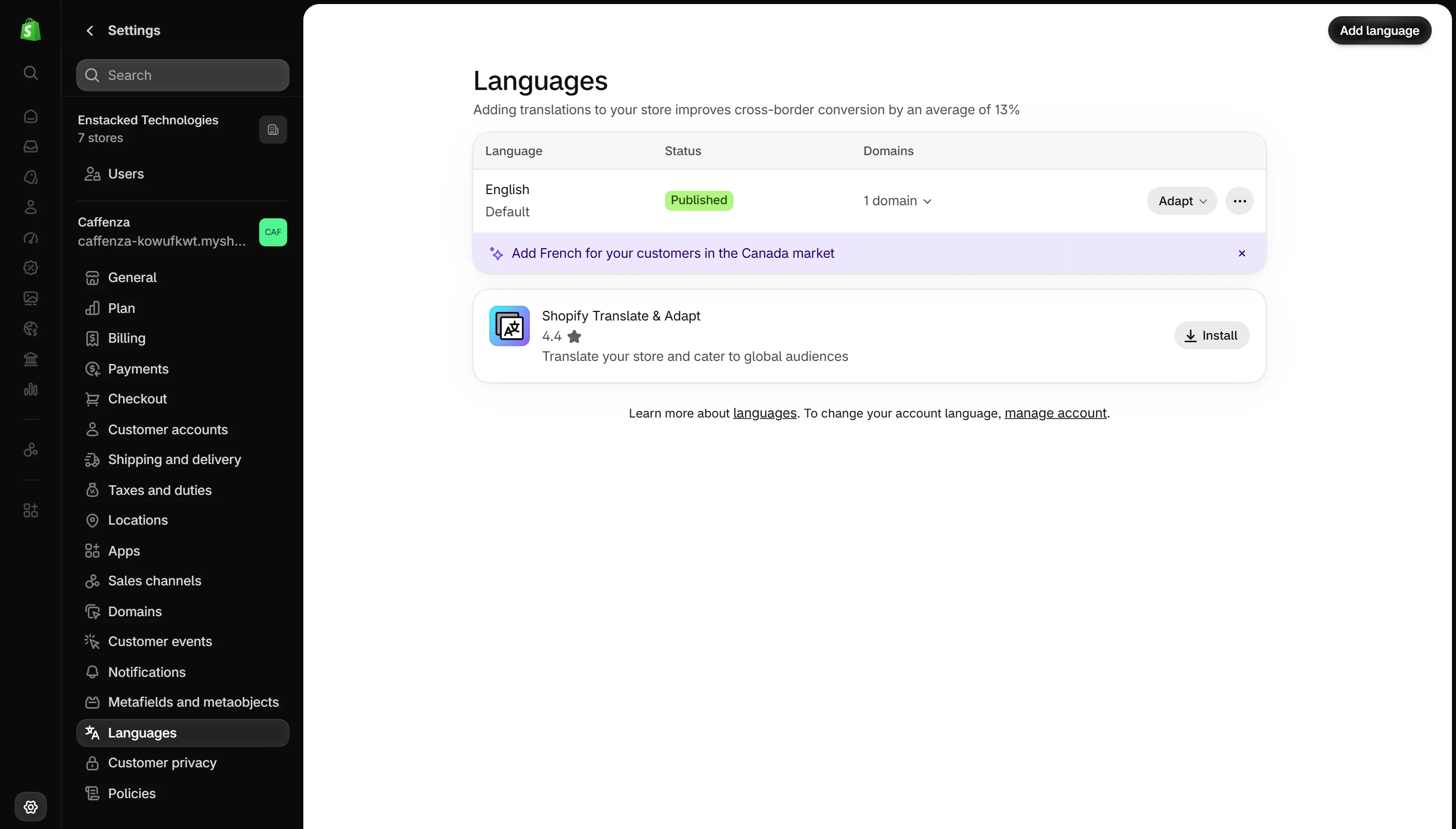The image size is (1456, 829).
Task: Go to Home via the house icon
Action: point(31,116)
